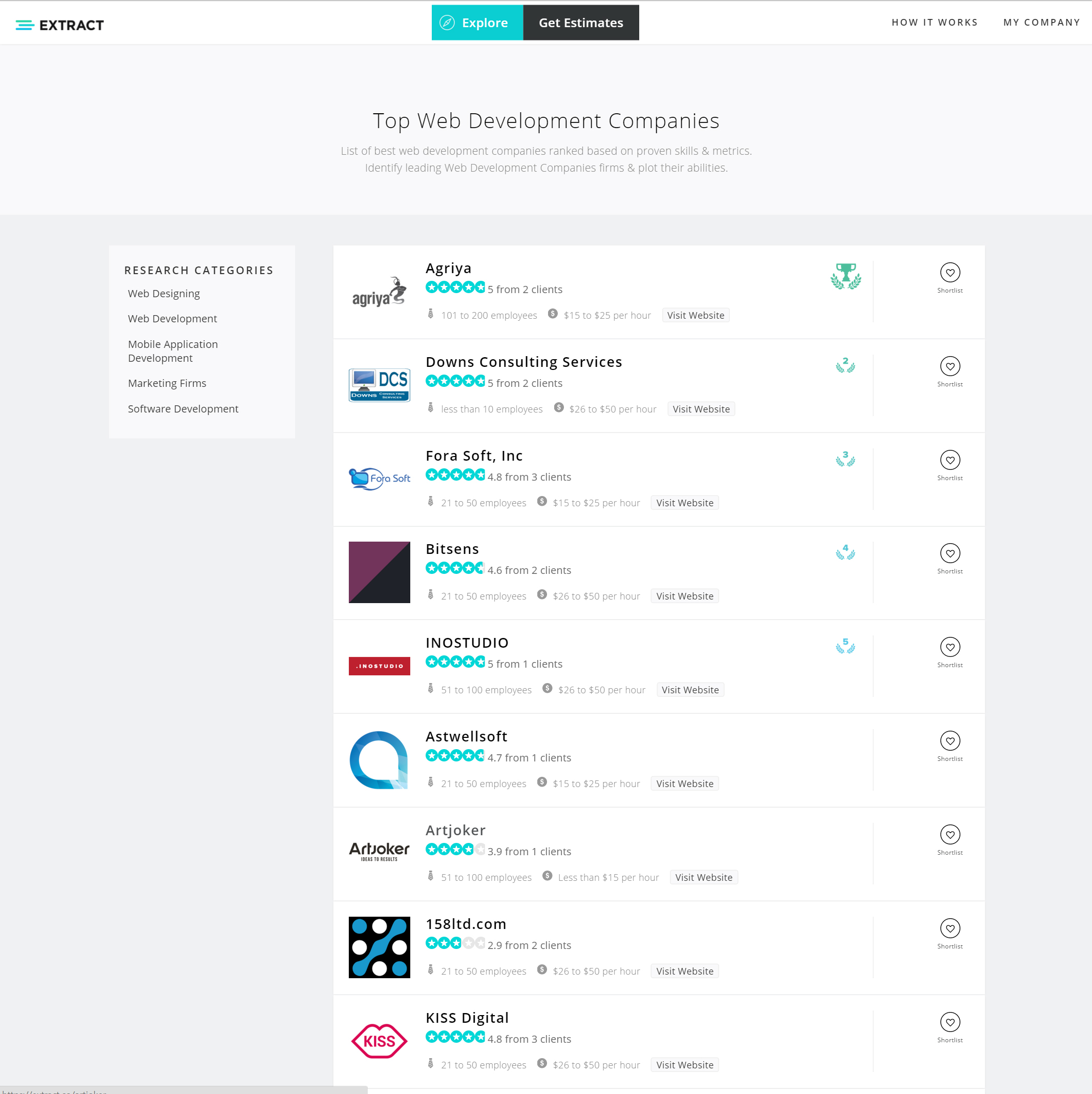This screenshot has width=1092, height=1094.
Task: Click the Bitsens logo thumbnail
Action: tap(380, 572)
